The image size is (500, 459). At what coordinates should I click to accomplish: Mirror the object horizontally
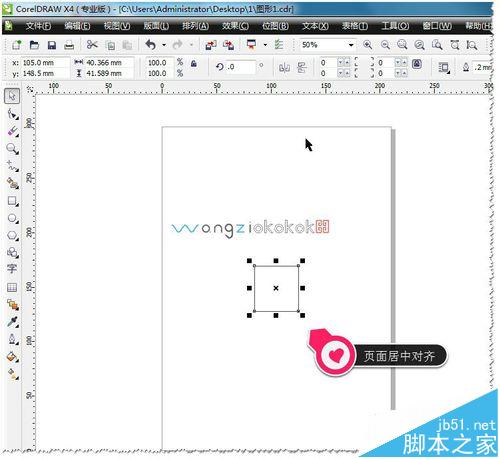tap(284, 68)
